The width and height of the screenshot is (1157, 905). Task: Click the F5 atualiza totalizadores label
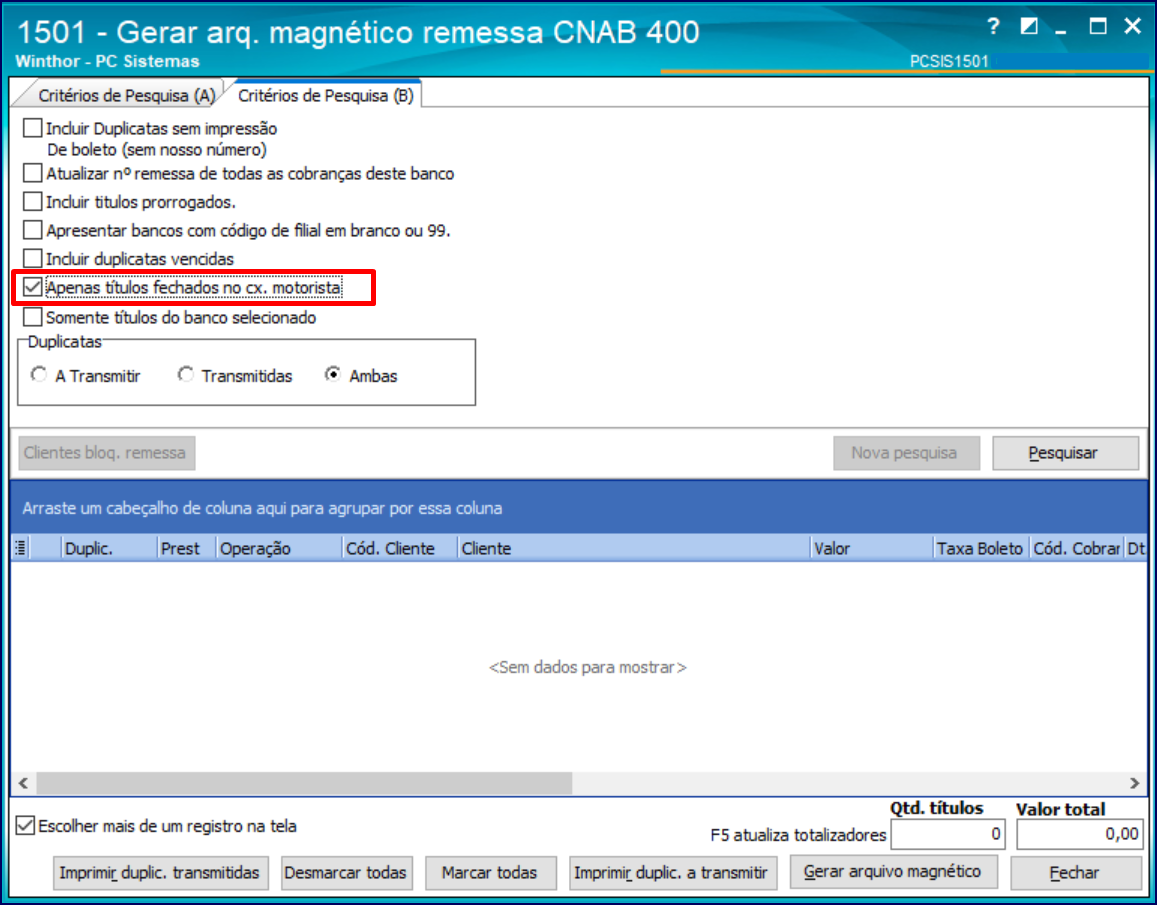pos(798,835)
